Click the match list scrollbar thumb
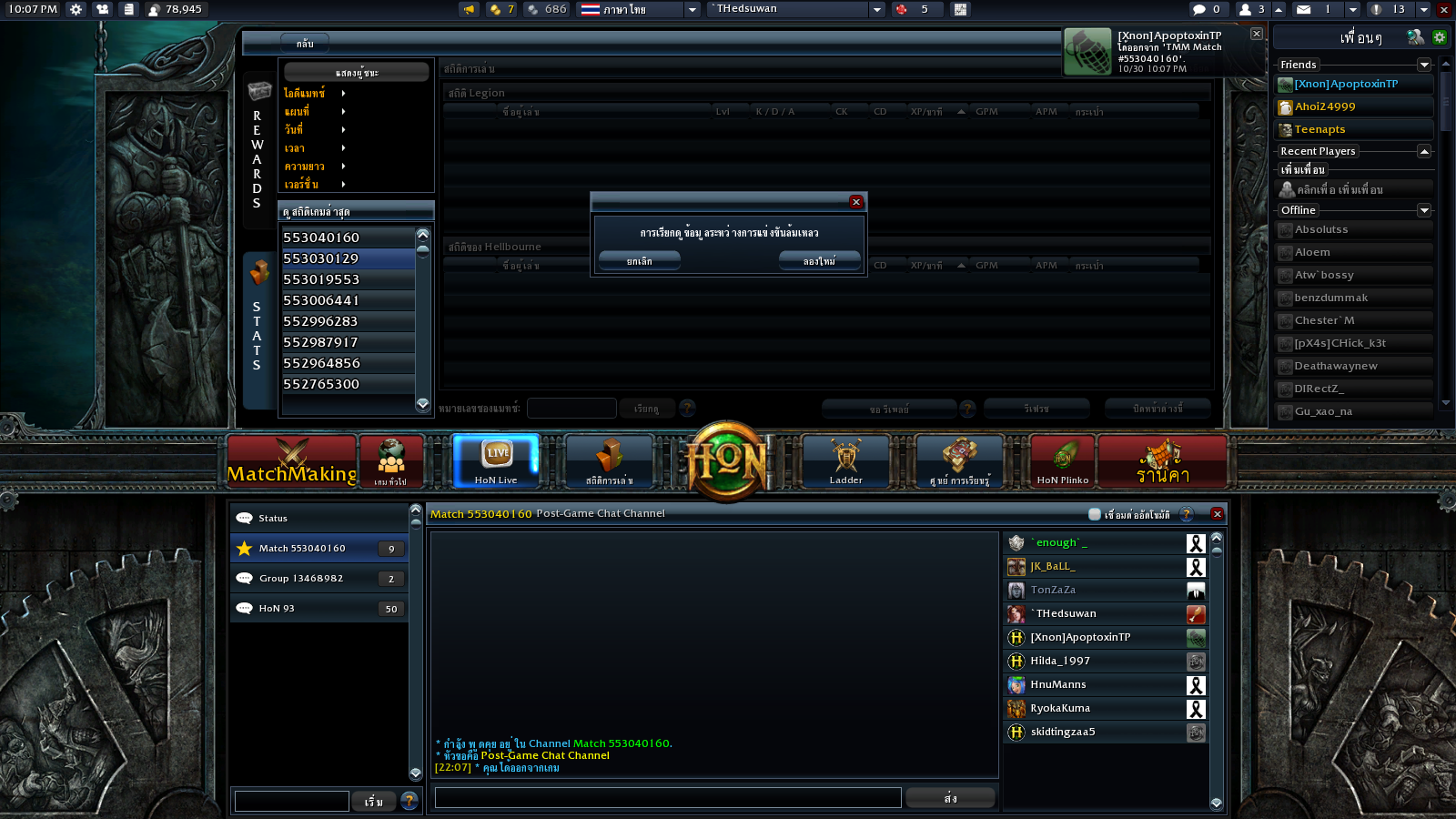This screenshot has width=1456, height=819. coord(423,250)
